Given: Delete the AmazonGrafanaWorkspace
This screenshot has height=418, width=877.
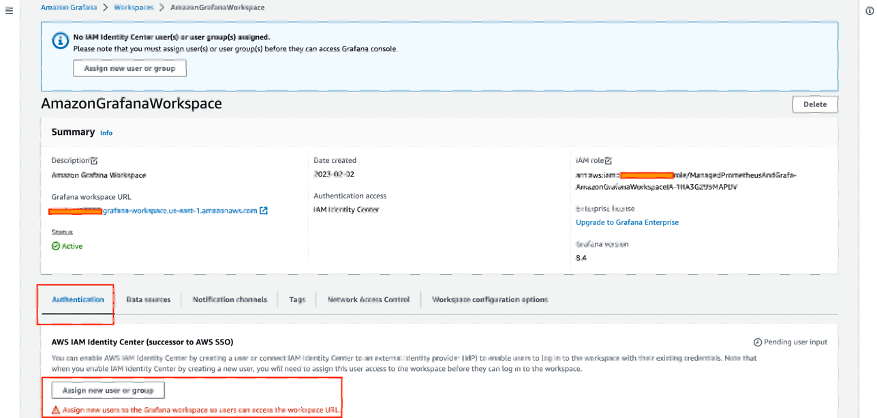Looking at the screenshot, I should click(815, 105).
